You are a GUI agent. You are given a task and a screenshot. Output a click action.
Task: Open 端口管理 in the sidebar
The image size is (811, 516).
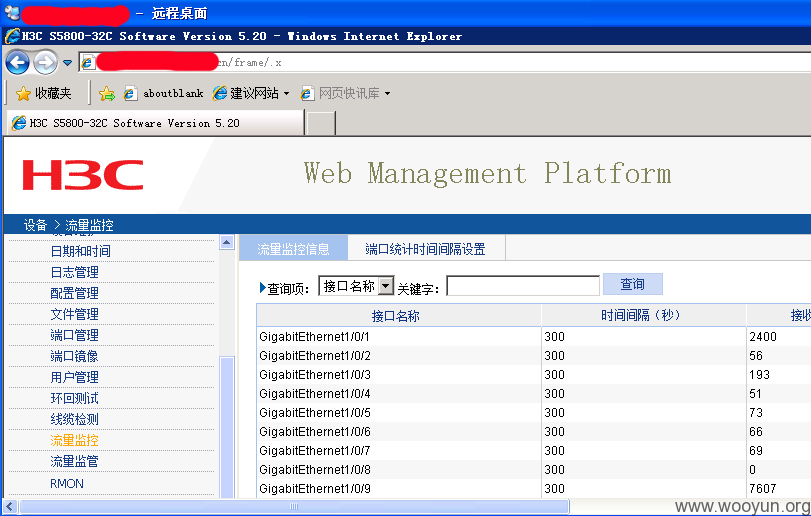pos(74,335)
